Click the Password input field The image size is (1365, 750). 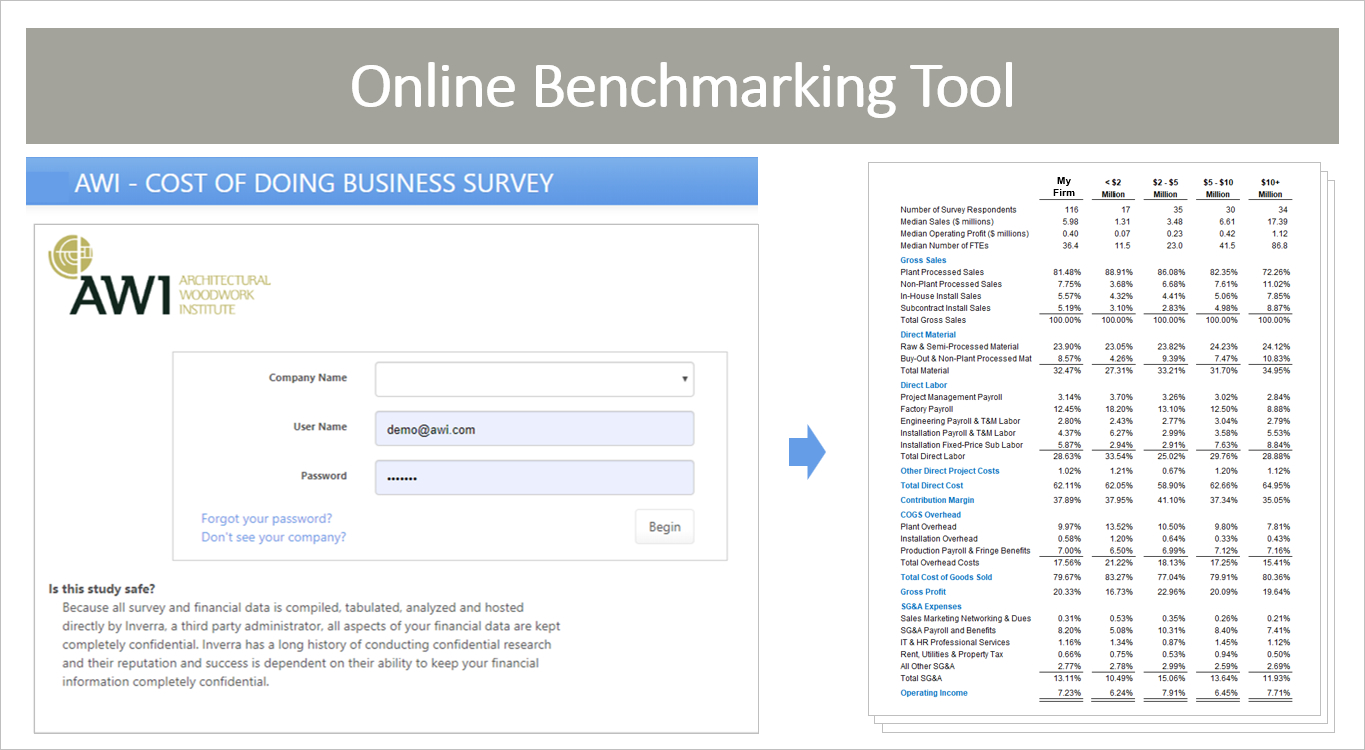[534, 477]
